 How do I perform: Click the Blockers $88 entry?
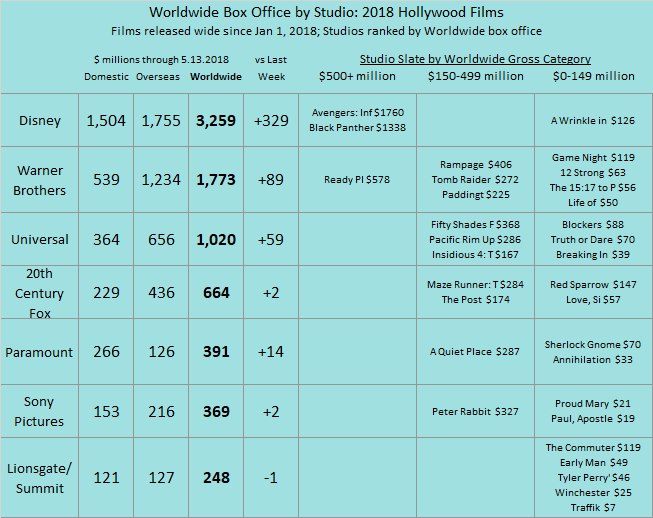[593, 224]
